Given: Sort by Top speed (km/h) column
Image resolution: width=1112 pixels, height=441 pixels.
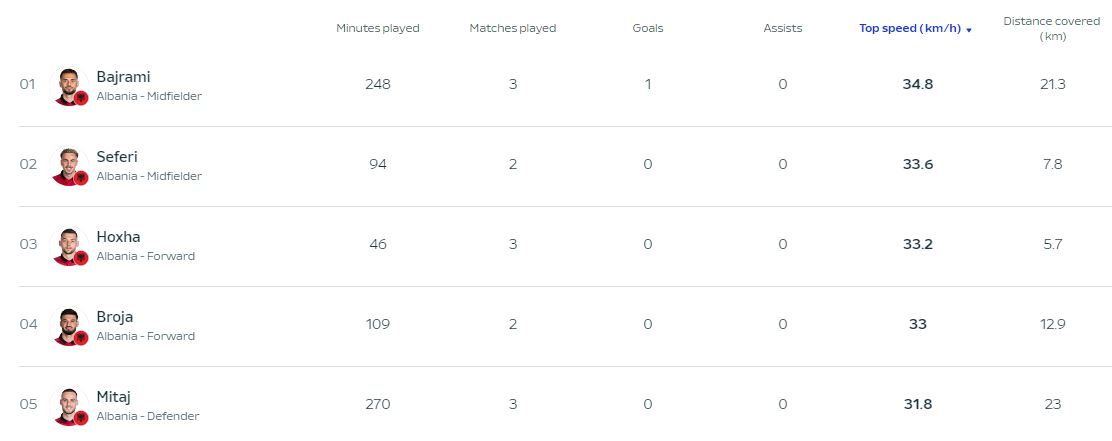Looking at the screenshot, I should [910, 28].
